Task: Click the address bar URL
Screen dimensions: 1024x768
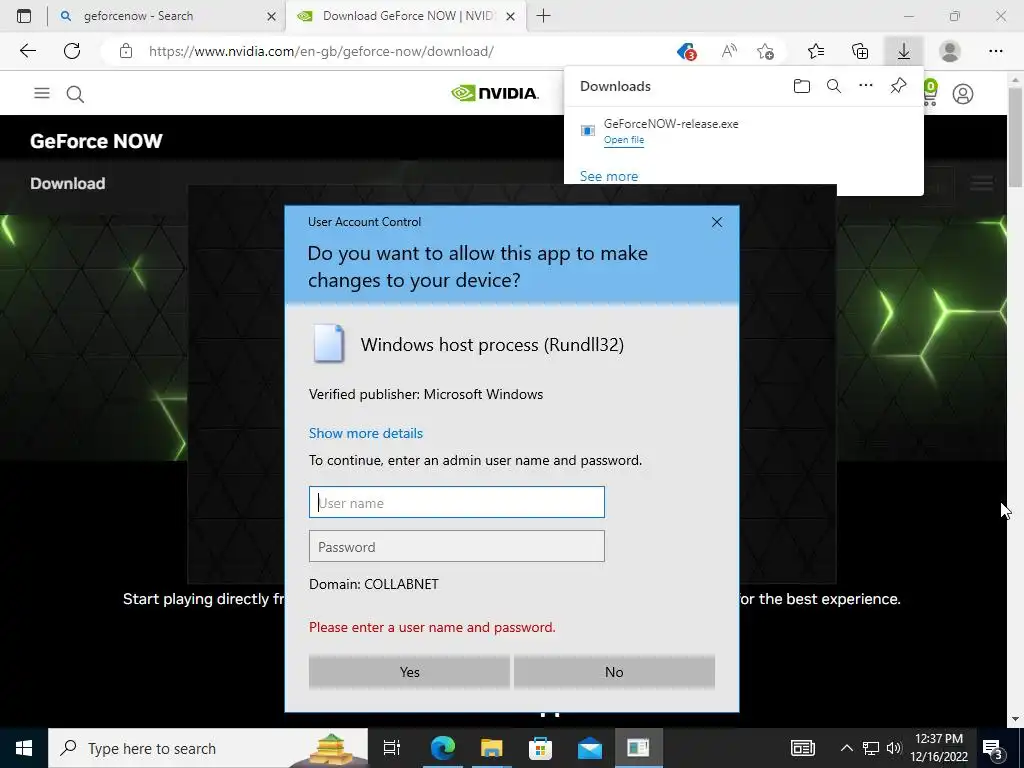Action: point(321,51)
